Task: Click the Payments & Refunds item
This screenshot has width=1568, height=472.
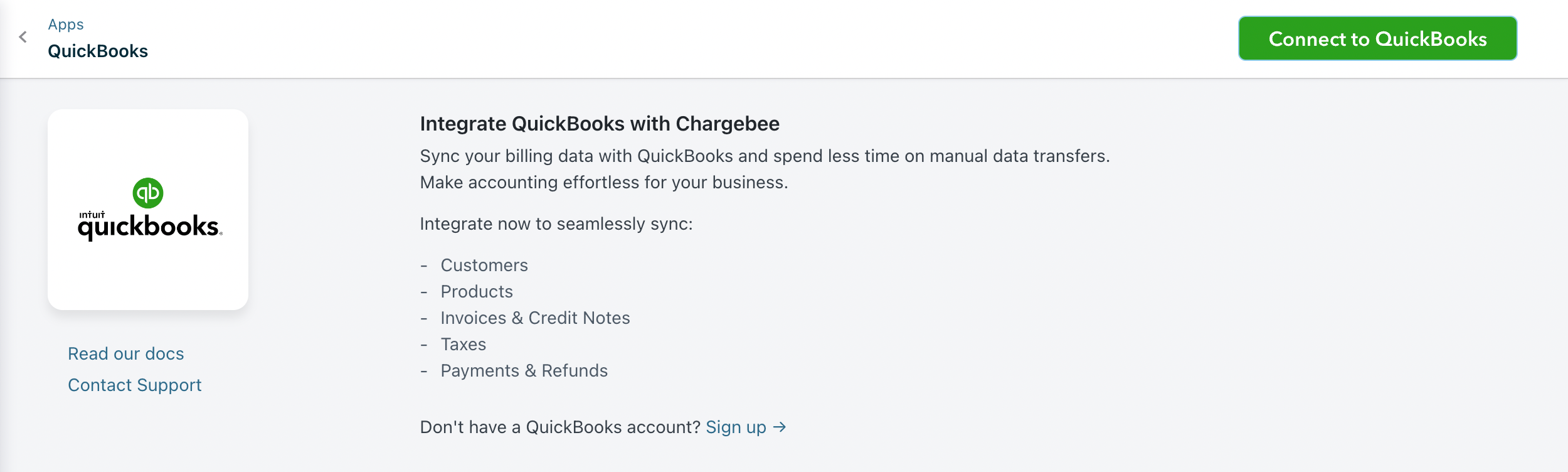Action: coord(524,371)
